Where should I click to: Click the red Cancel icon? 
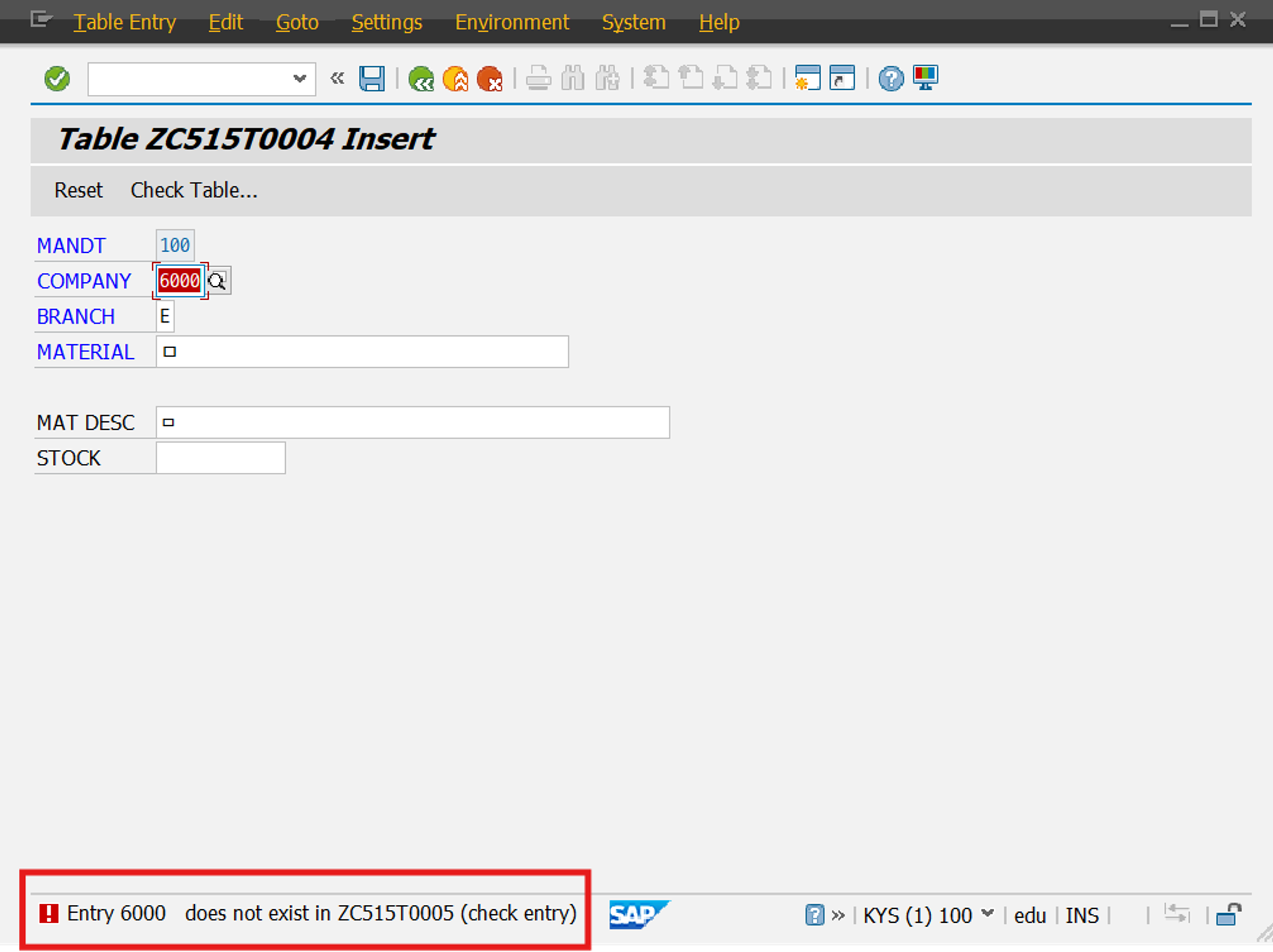[489, 79]
